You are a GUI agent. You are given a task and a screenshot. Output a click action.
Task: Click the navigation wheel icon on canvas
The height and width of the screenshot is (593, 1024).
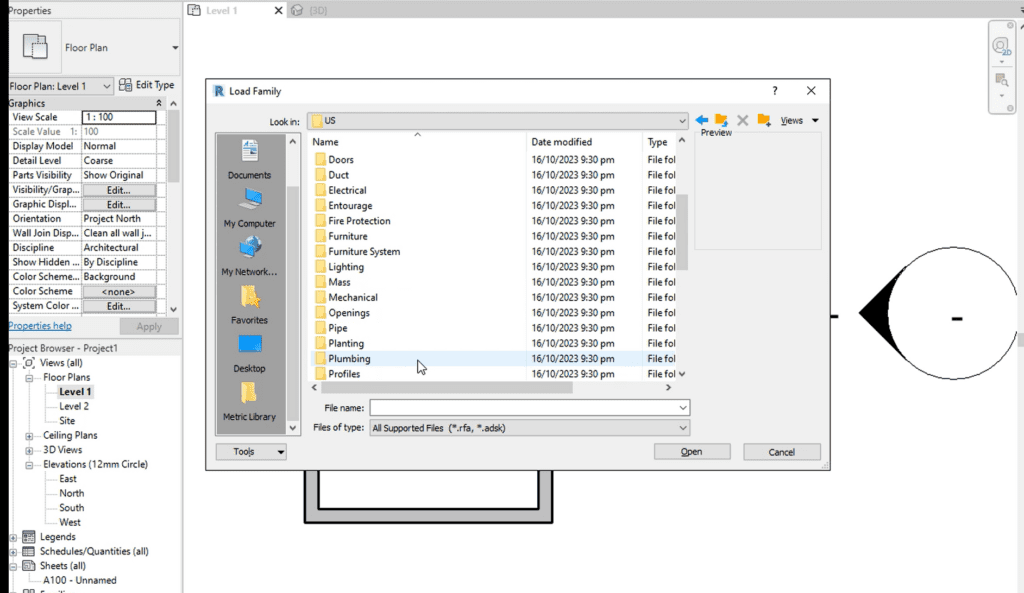(1000, 47)
